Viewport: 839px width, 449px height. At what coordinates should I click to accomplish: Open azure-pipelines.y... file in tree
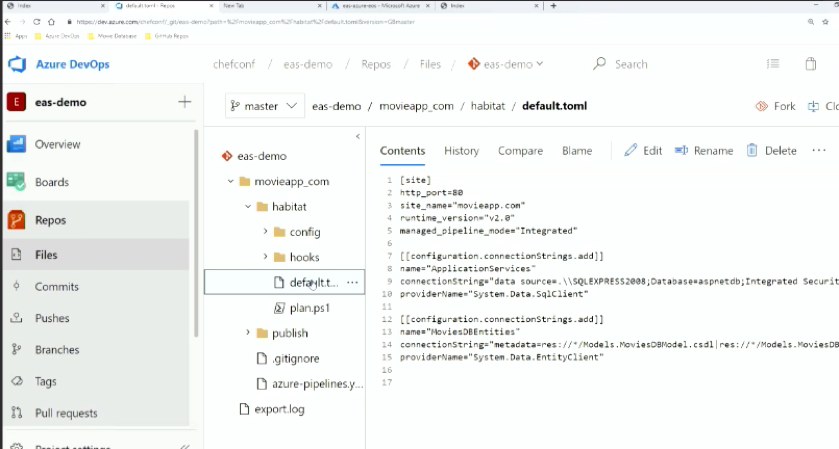309,384
